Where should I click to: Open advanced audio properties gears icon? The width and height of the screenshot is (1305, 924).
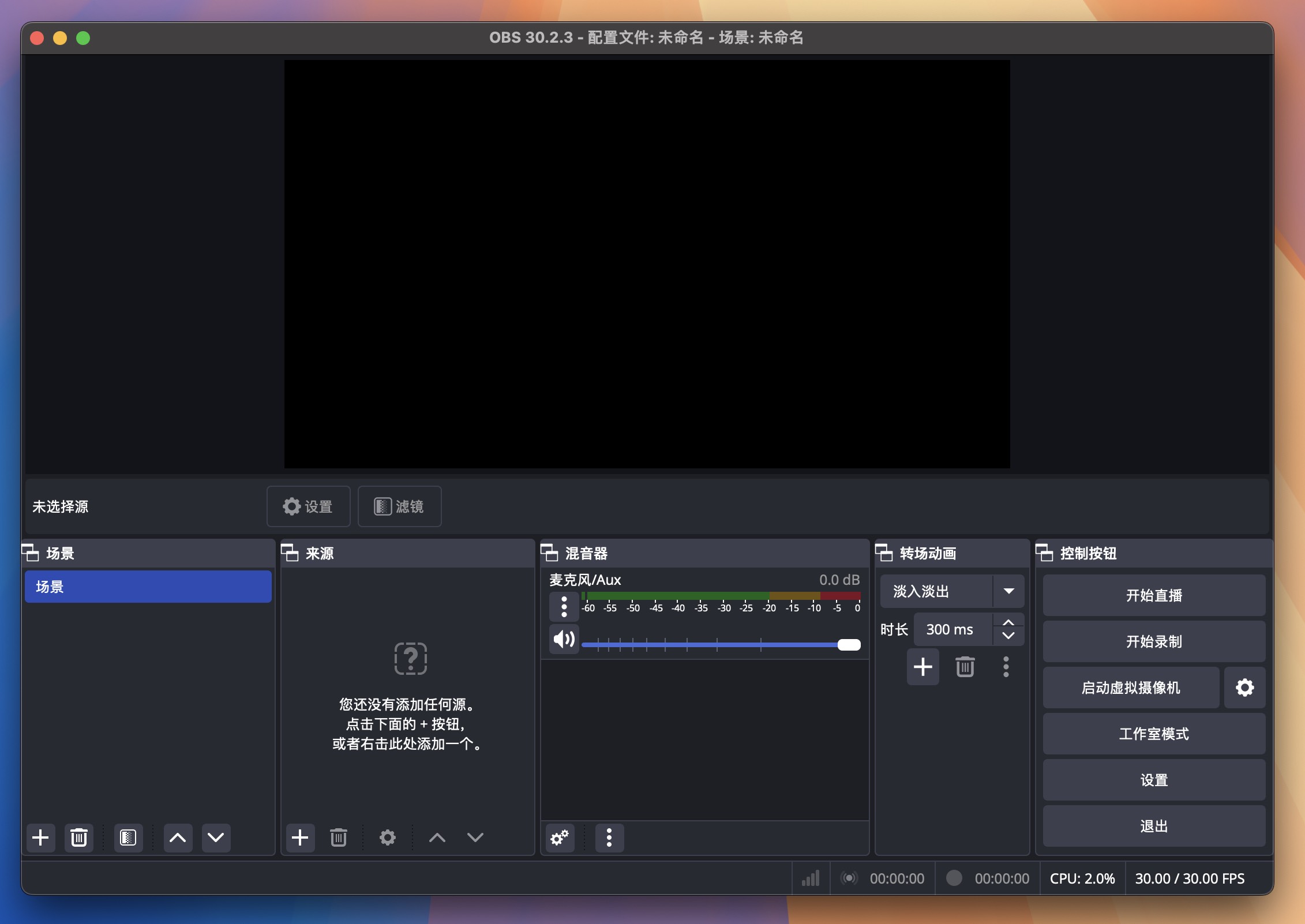[560, 837]
